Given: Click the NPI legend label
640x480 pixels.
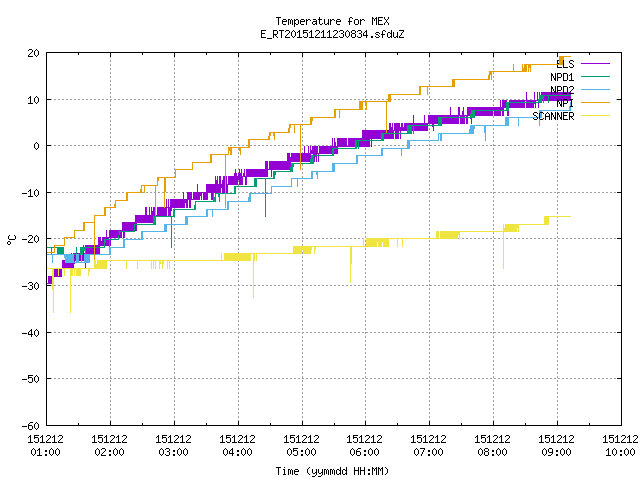Looking at the screenshot, I should (565, 103).
